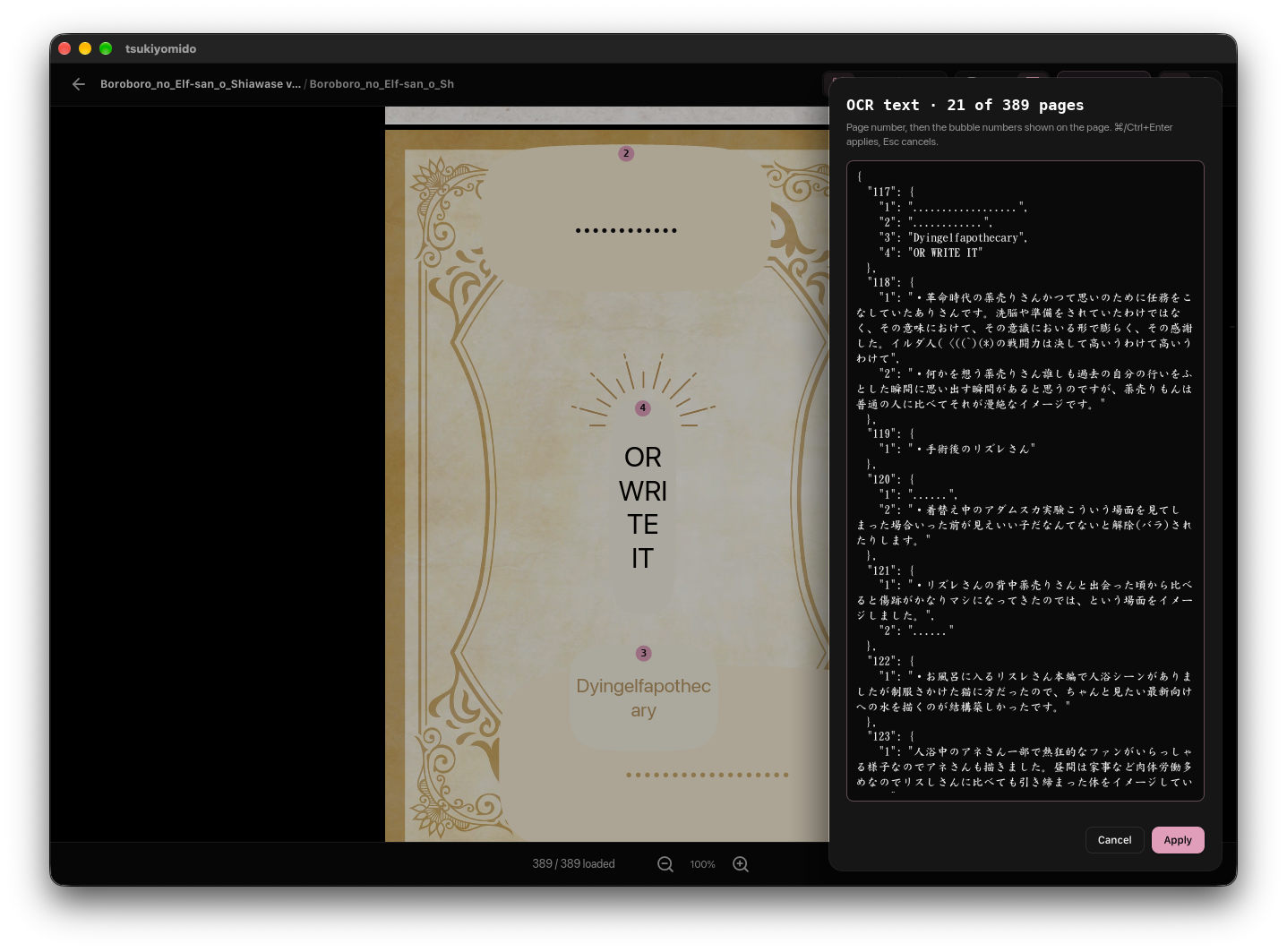
Task: Click the 389 / 389 loaded status
Action: pos(573,864)
